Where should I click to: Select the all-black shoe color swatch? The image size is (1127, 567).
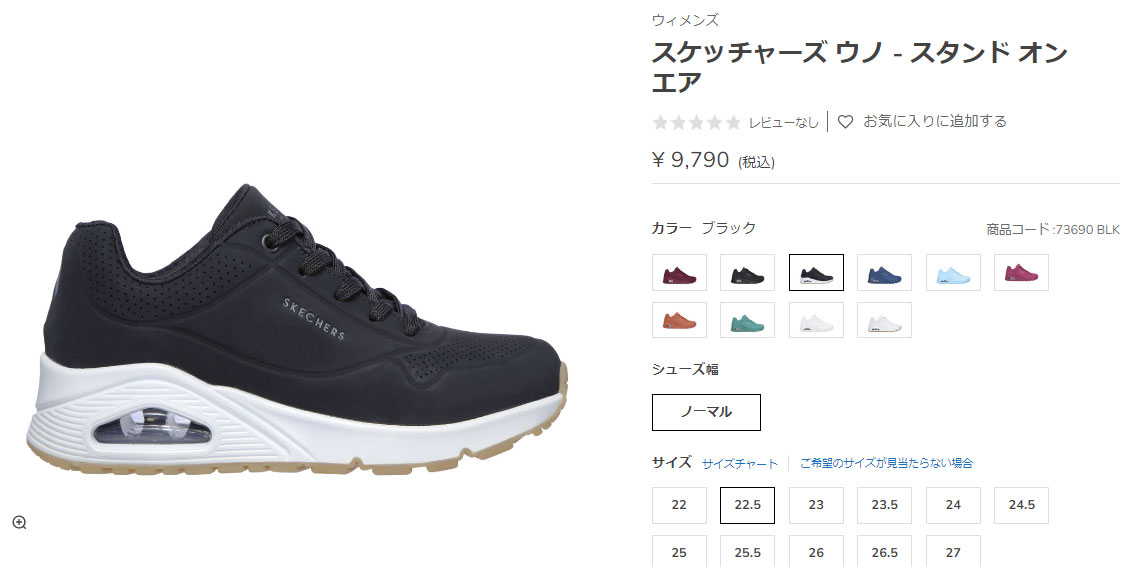(748, 272)
